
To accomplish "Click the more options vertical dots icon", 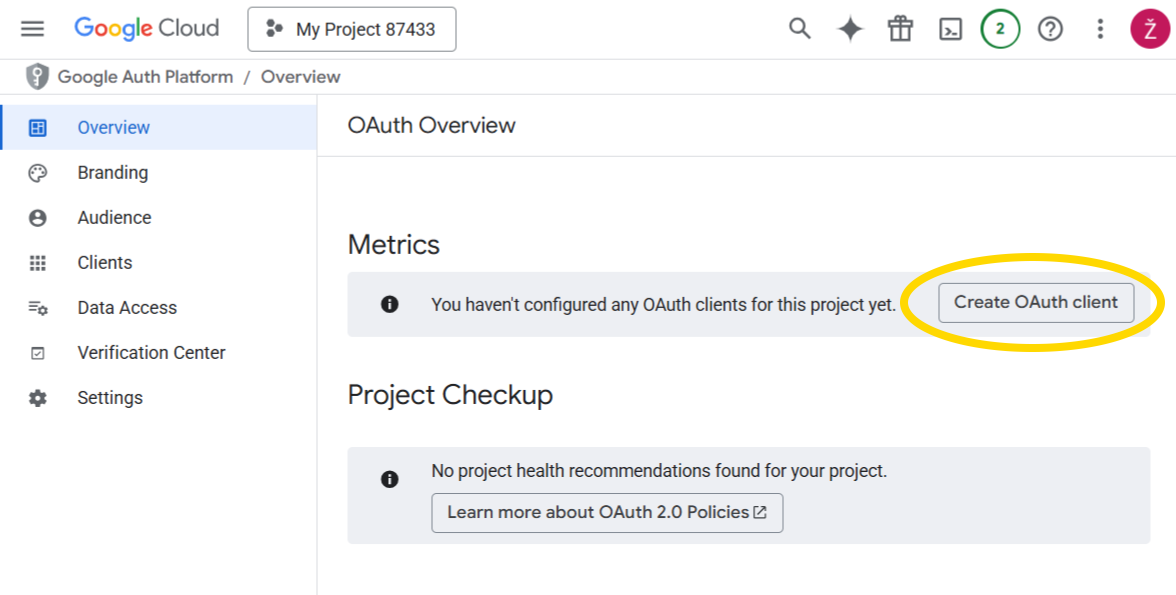I will click(x=1099, y=28).
